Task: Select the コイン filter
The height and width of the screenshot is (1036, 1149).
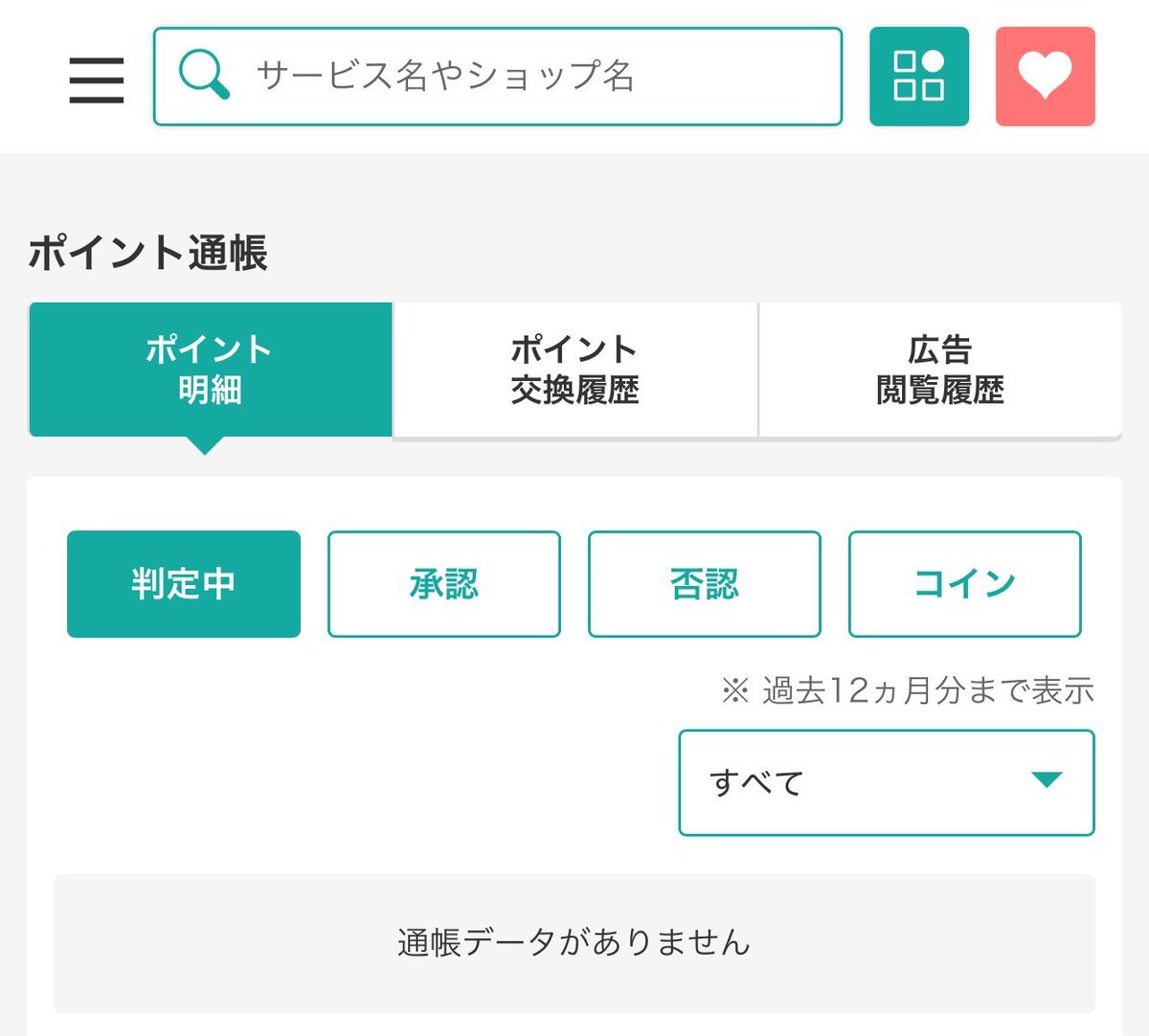Action: pos(965,584)
